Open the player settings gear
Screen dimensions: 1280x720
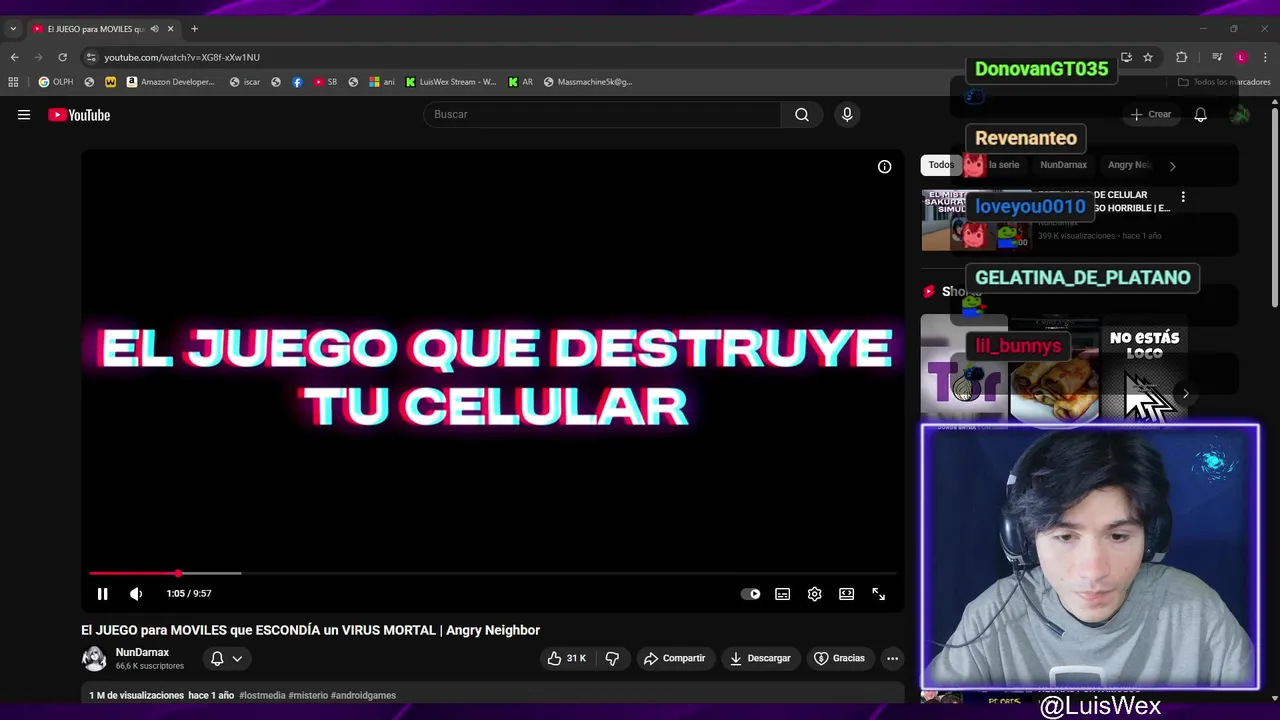[814, 594]
